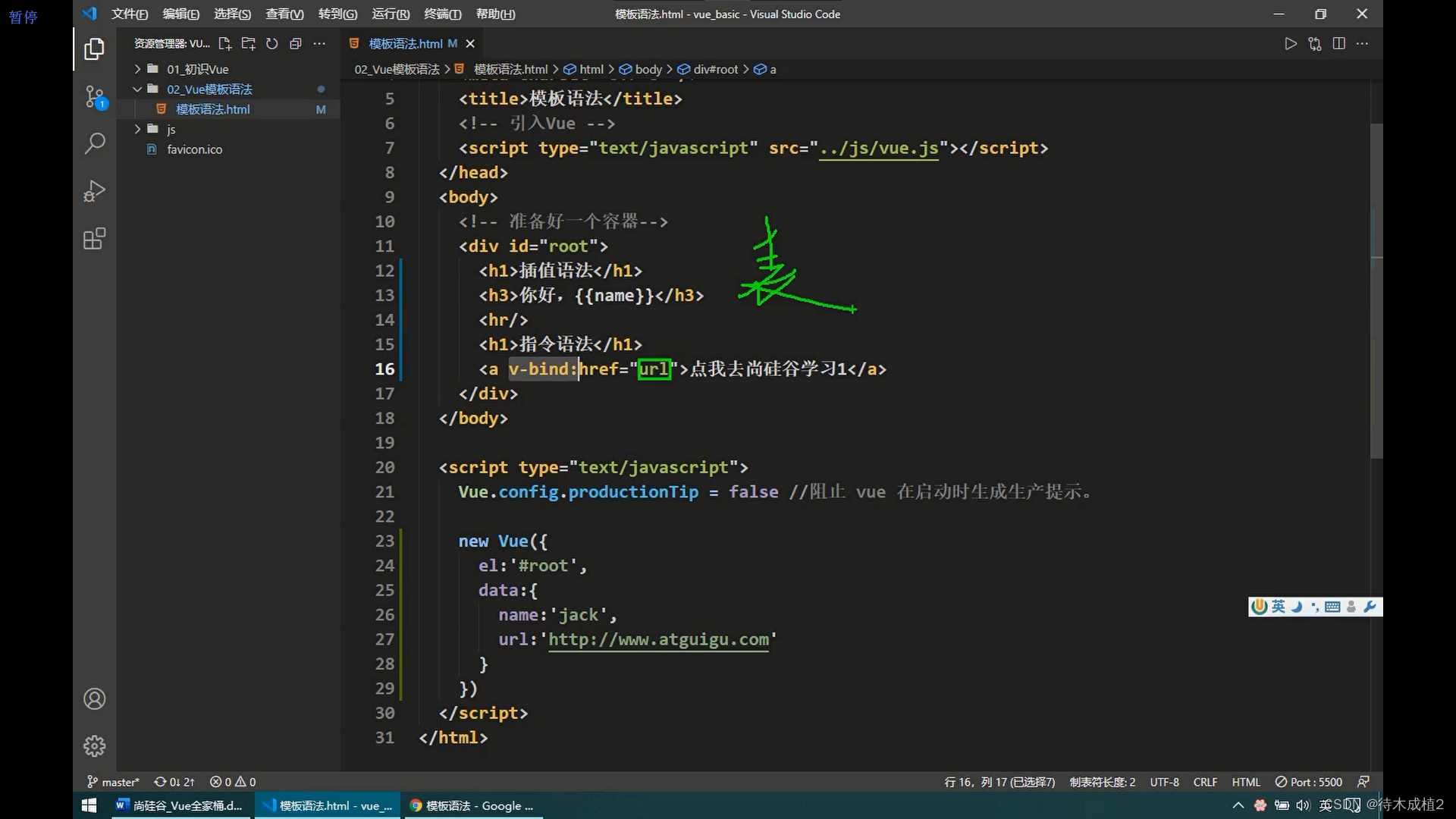
Task: Open the 文件(F) menu
Action: tap(130, 14)
